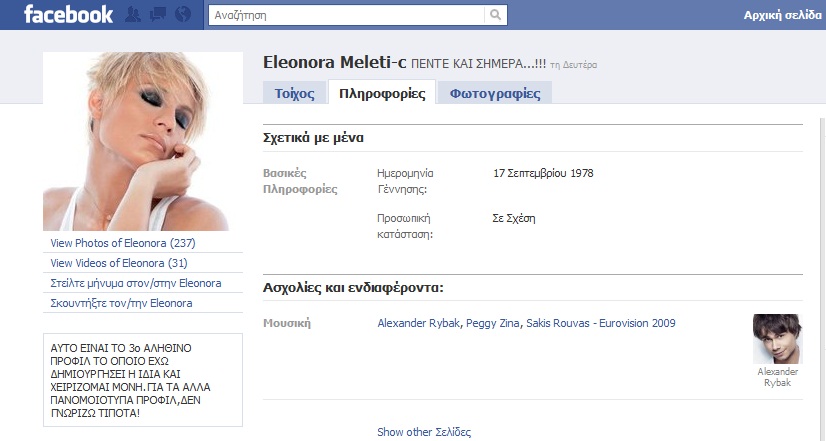Go to Αρχική σελίδα

pyautogui.click(x=782, y=15)
